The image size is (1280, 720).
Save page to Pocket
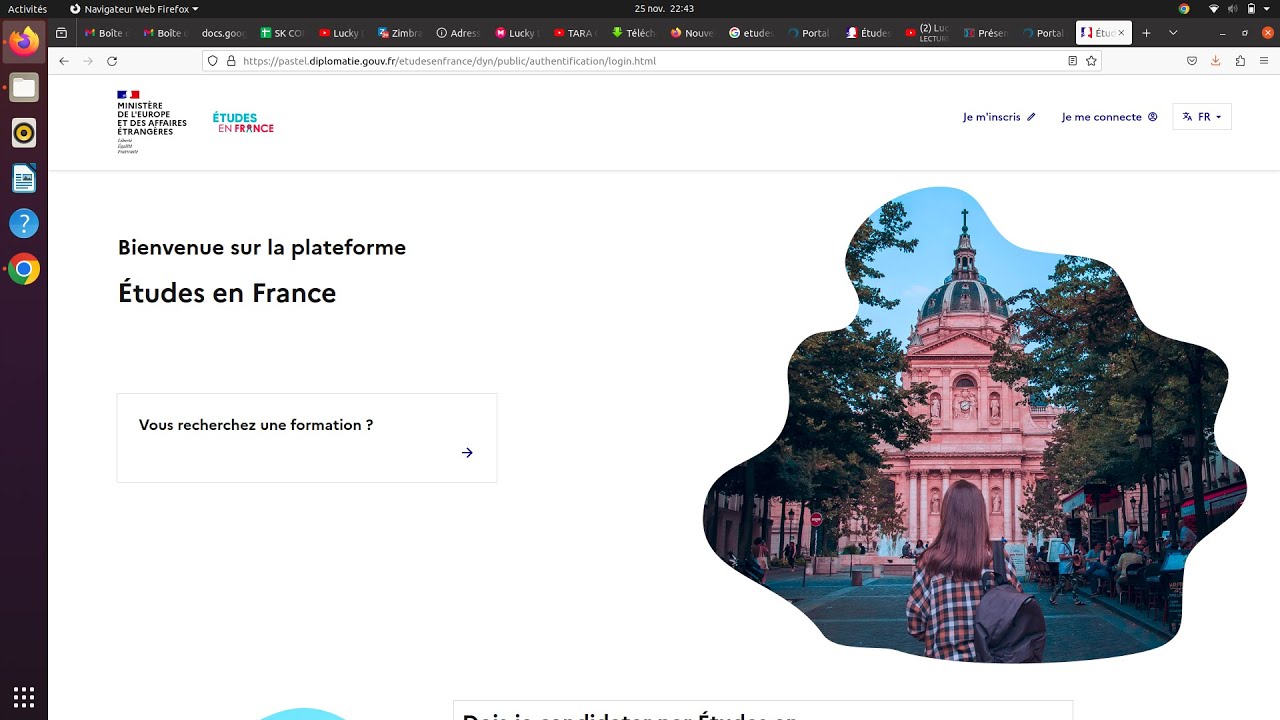(1192, 61)
